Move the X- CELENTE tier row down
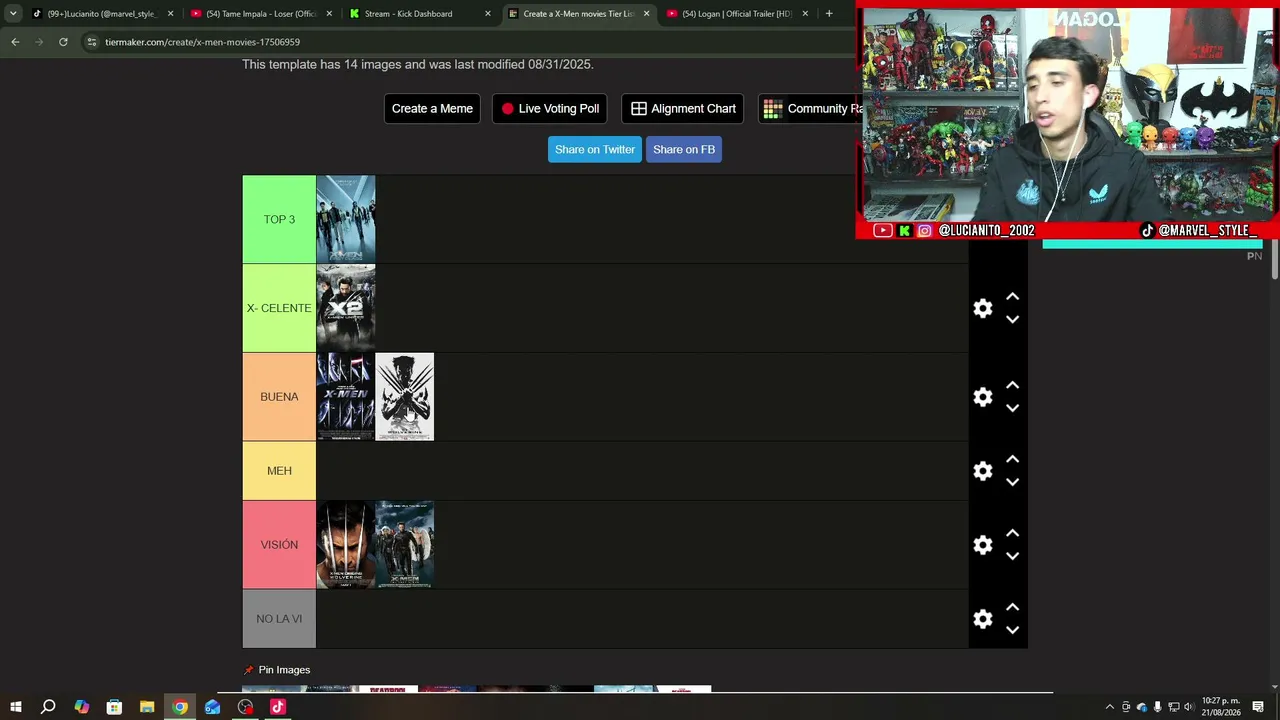This screenshot has width=1280, height=720. tap(1012, 319)
